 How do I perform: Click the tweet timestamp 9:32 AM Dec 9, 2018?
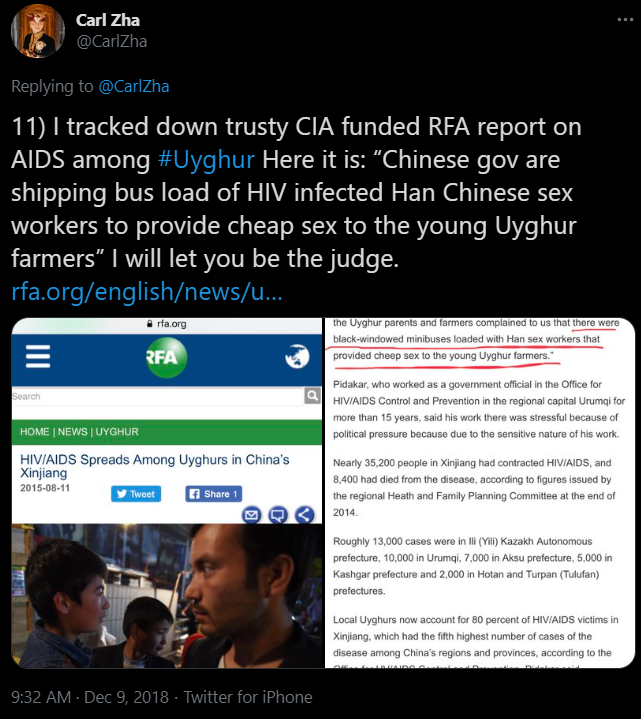pos(90,697)
